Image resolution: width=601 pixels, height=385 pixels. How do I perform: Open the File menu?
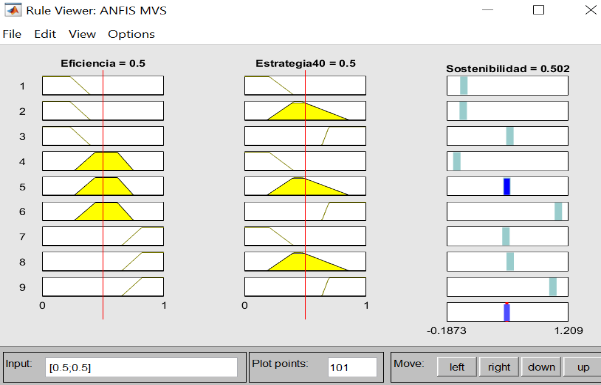12,34
